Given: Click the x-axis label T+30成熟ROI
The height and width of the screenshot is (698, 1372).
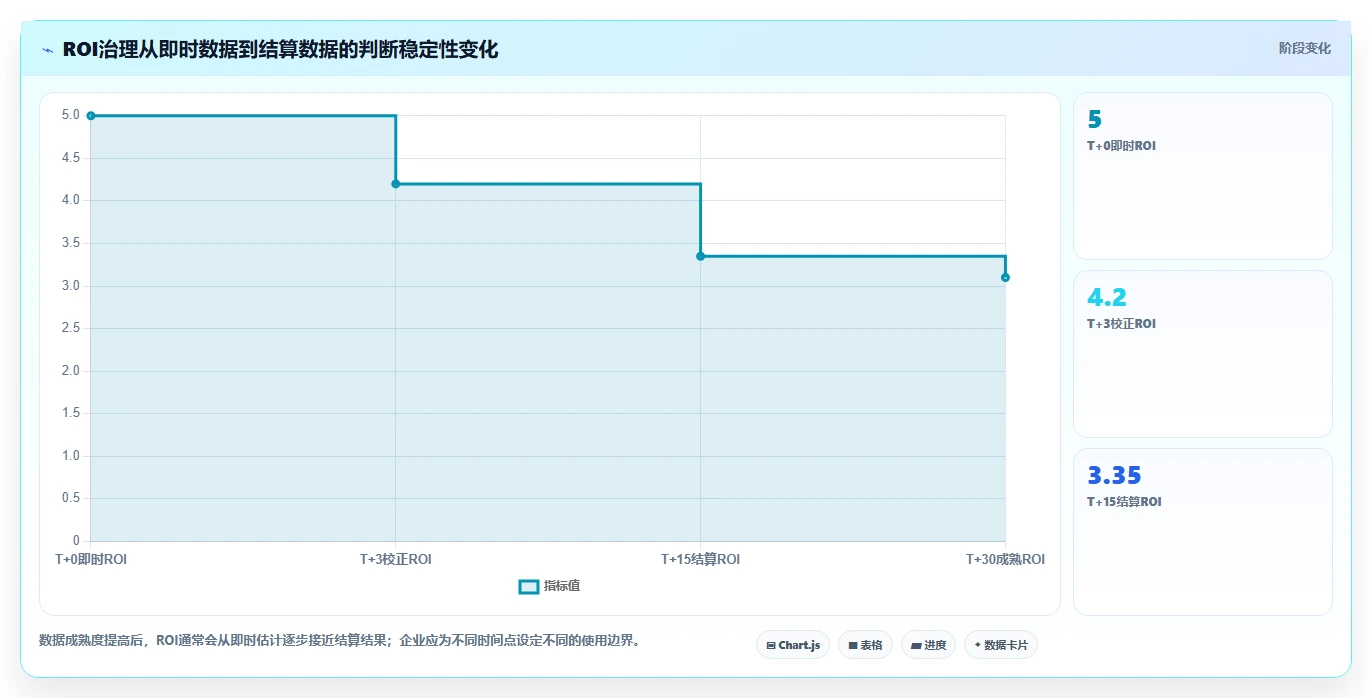Looking at the screenshot, I should [x=1005, y=560].
